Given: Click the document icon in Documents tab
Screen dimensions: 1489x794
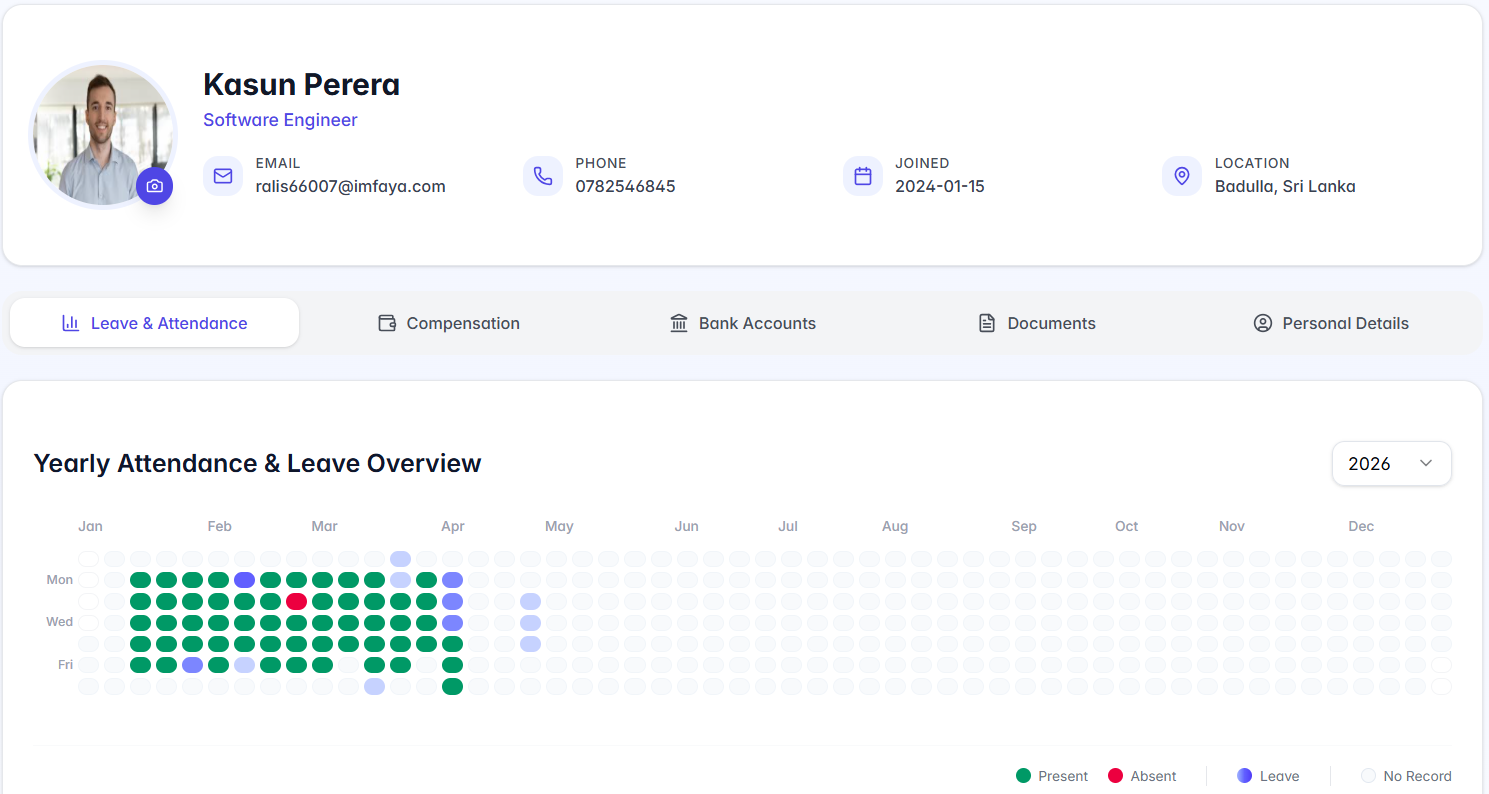Looking at the screenshot, I should tap(987, 323).
